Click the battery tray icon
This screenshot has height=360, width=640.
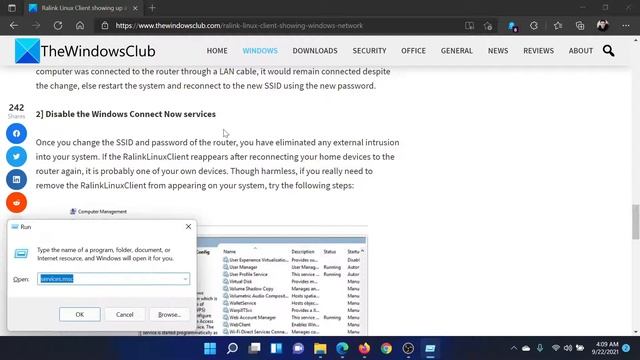pyautogui.click(x=580, y=348)
